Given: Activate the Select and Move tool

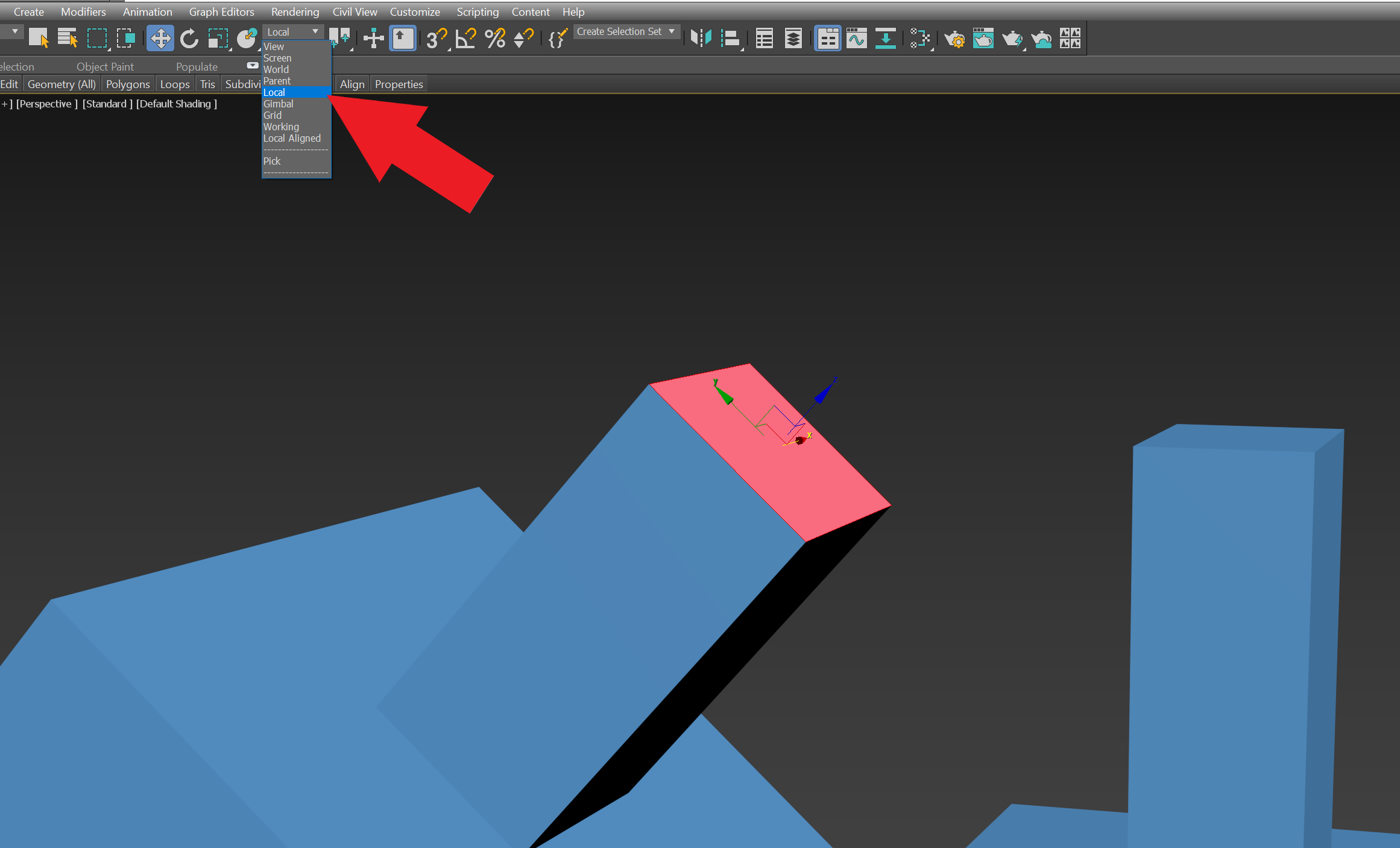Looking at the screenshot, I should coord(160,39).
